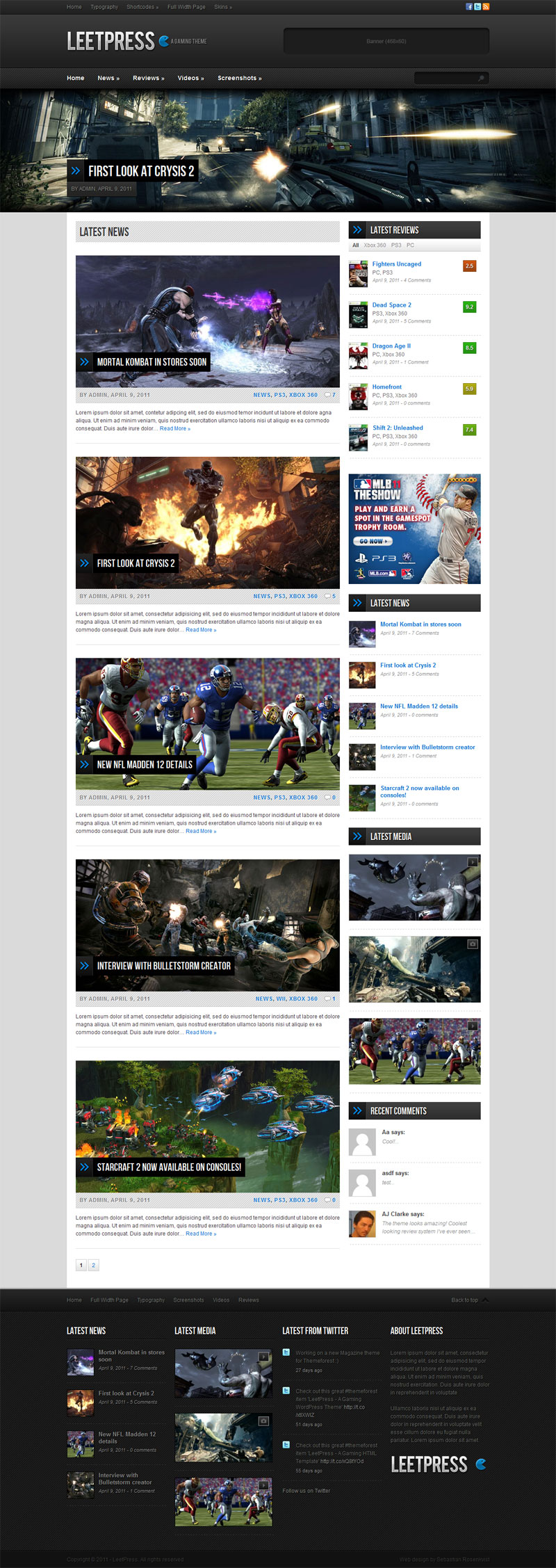Go to Home in the main navigation
The height and width of the screenshot is (1568, 556).
point(76,78)
